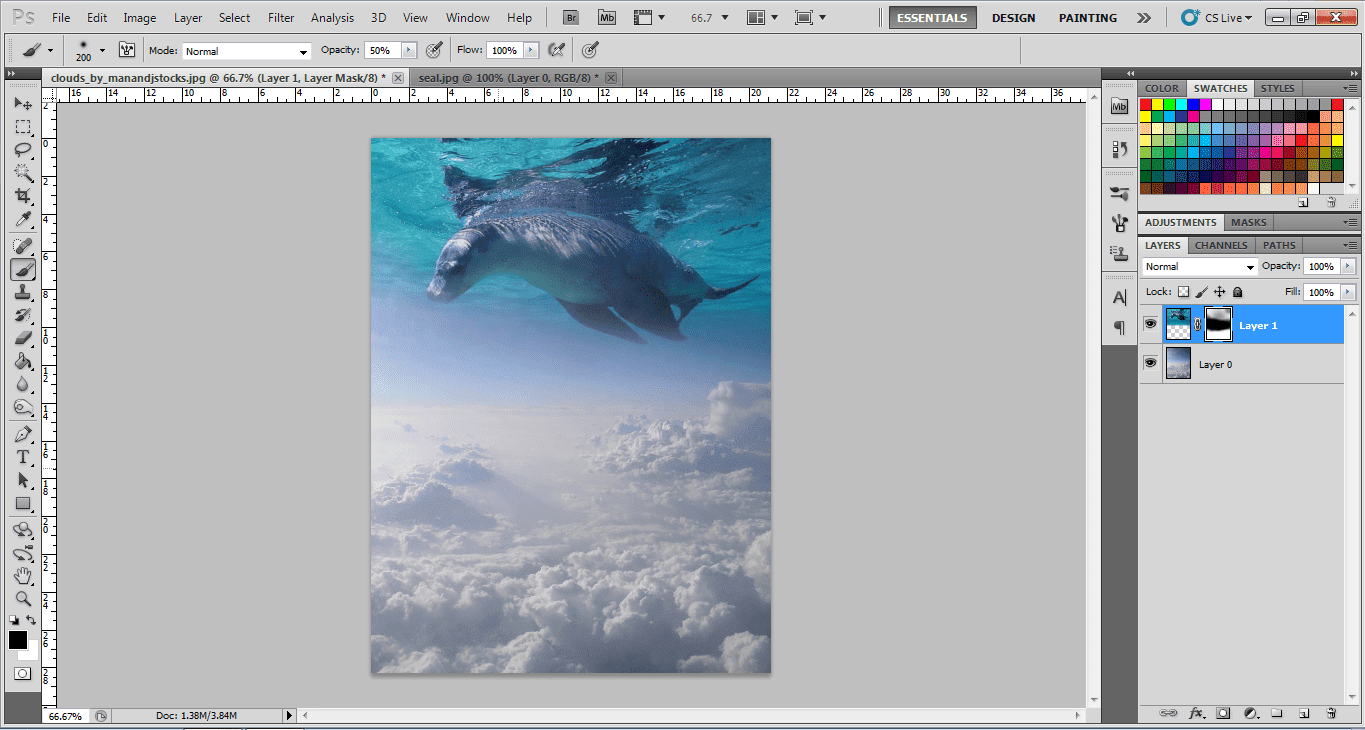Viewport: 1365px width, 730px height.
Task: Activate the Zoom tool in toolbar
Action: [22, 599]
